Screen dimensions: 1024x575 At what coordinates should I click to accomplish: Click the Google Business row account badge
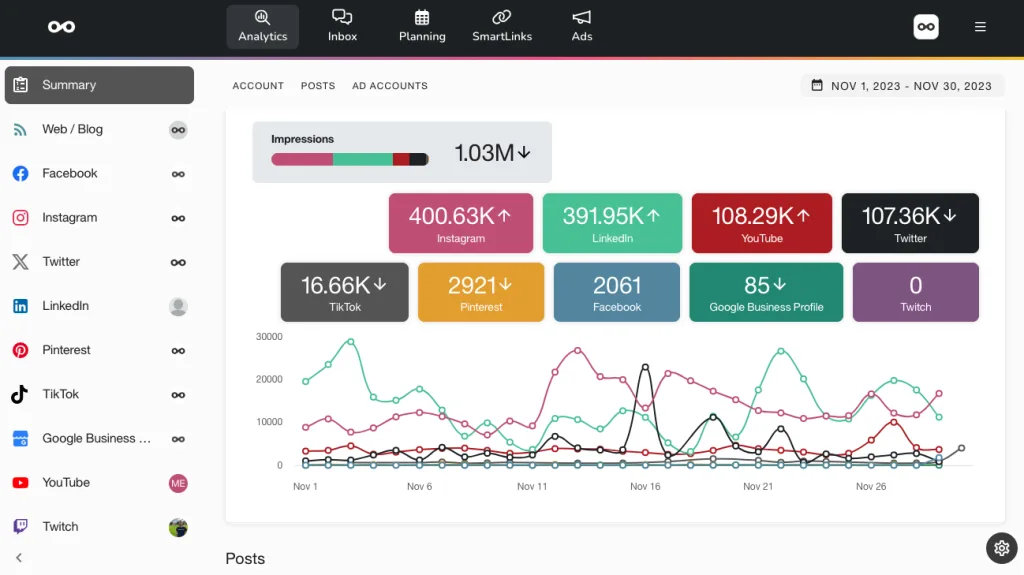[x=178, y=439]
